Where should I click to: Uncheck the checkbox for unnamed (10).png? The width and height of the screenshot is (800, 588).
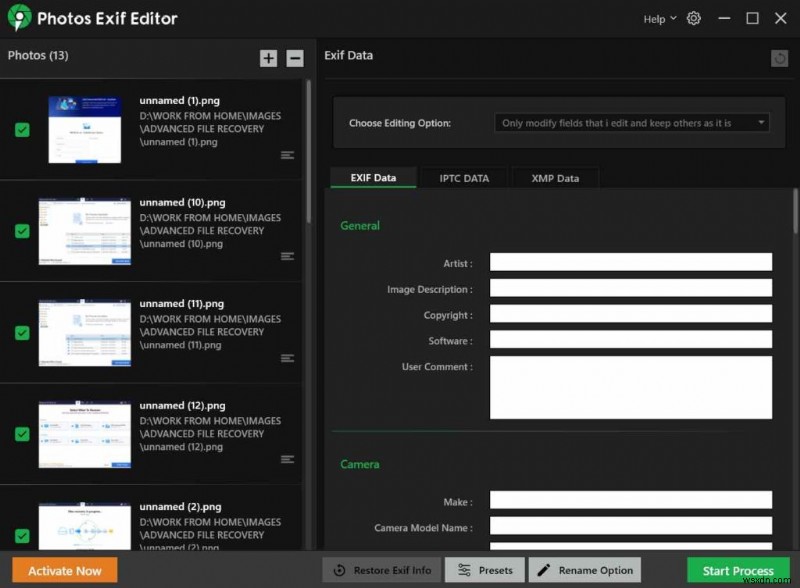[x=21, y=231]
